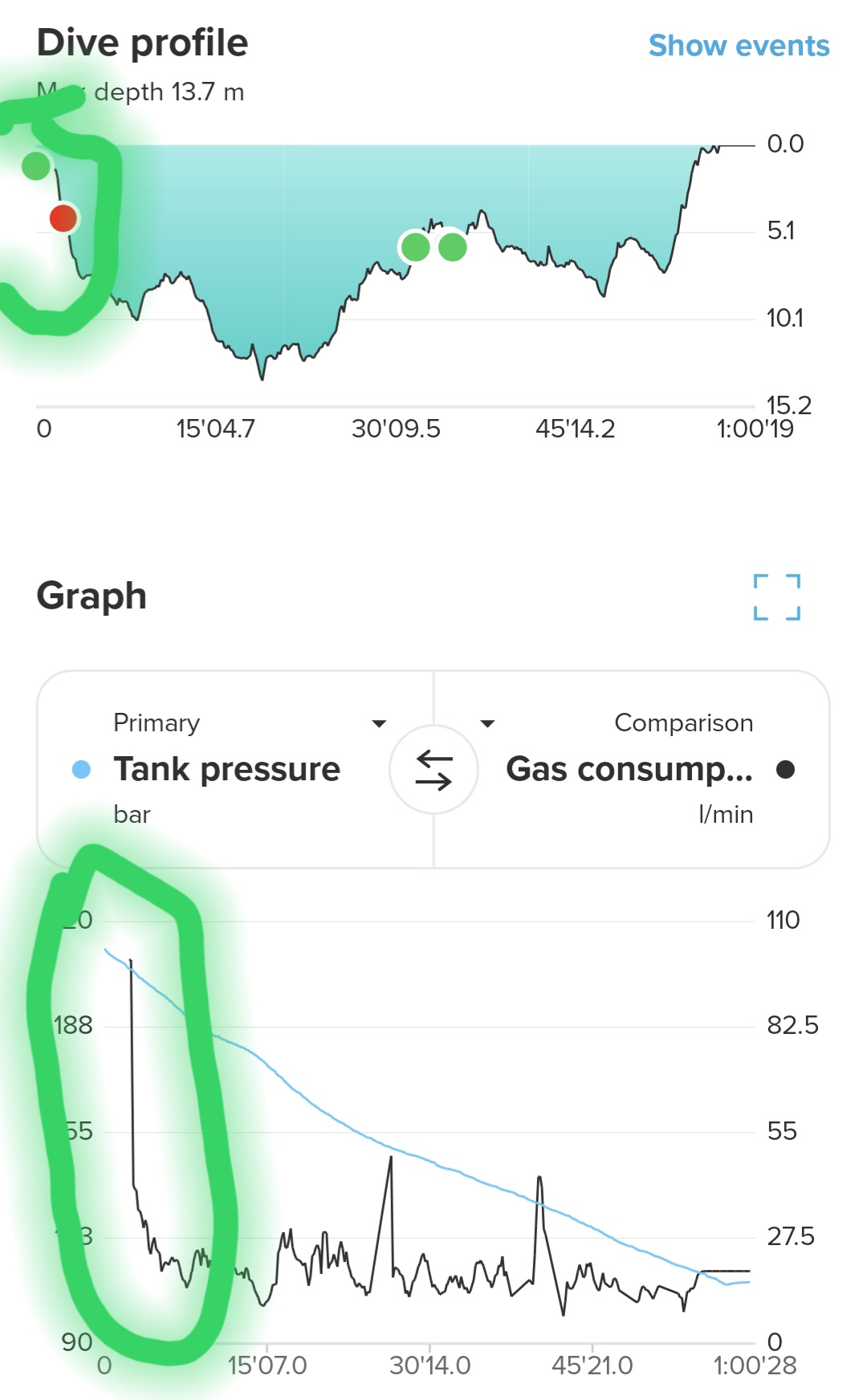Select the Tank pressure primary metric
Viewport: 867px width, 1400px height.
tap(226, 769)
